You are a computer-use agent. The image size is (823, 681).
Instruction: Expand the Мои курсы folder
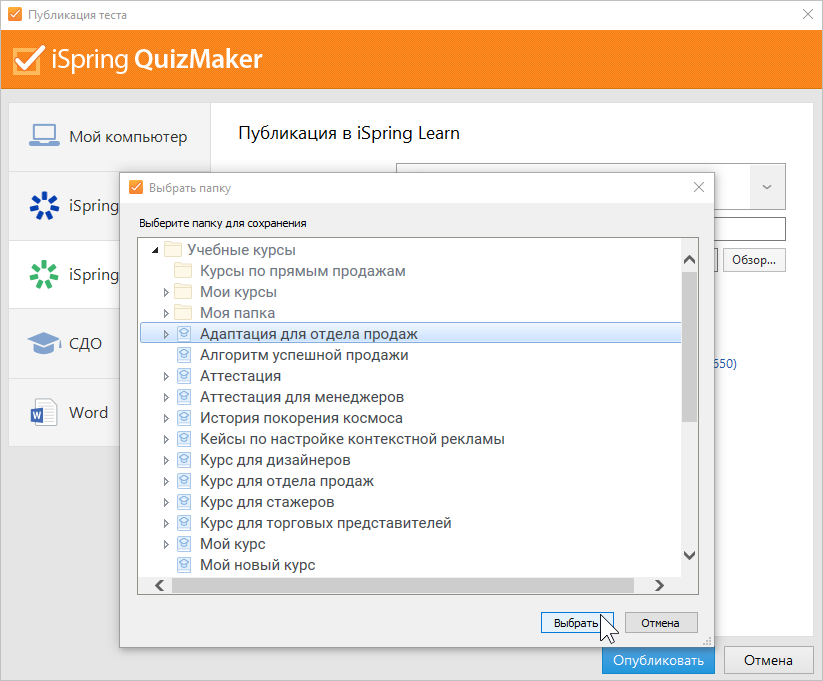click(x=166, y=292)
